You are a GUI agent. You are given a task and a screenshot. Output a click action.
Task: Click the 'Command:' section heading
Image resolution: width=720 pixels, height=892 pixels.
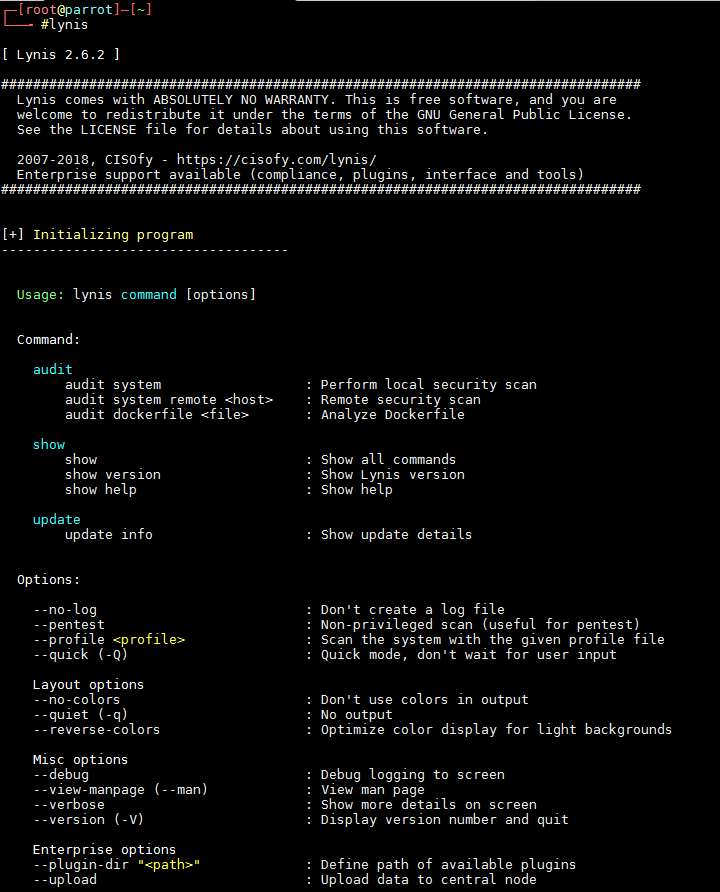coord(48,340)
